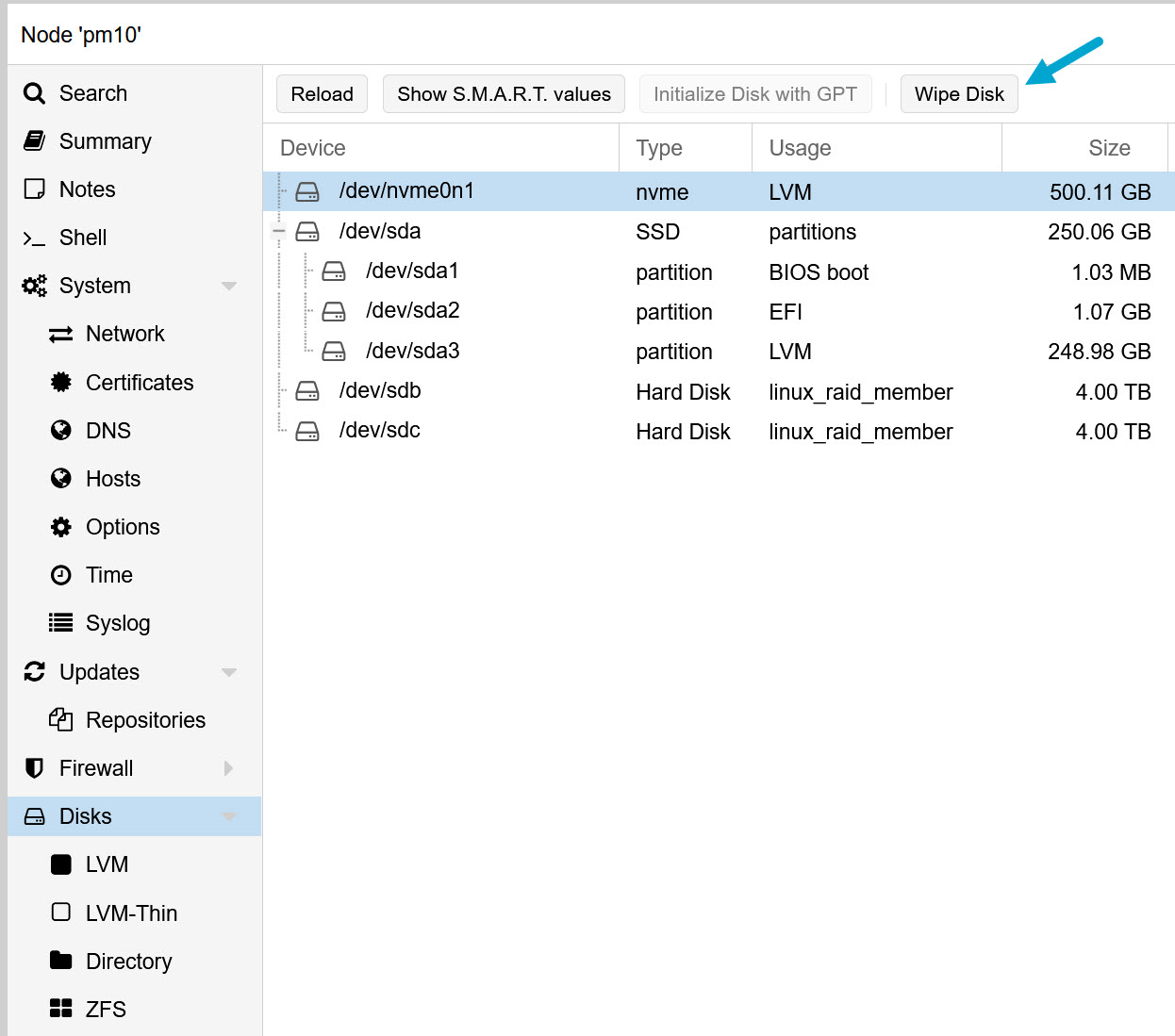Collapse the System menu section

click(228, 286)
